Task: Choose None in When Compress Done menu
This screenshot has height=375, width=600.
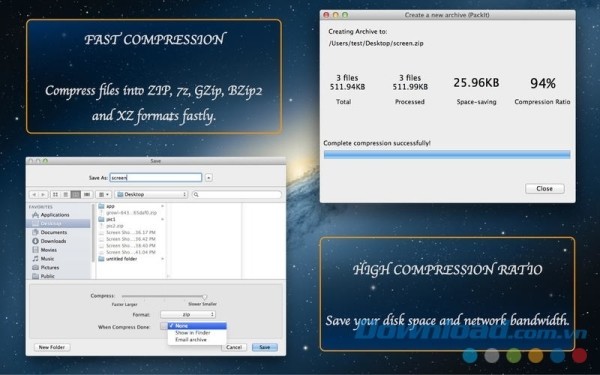Action: point(197,326)
